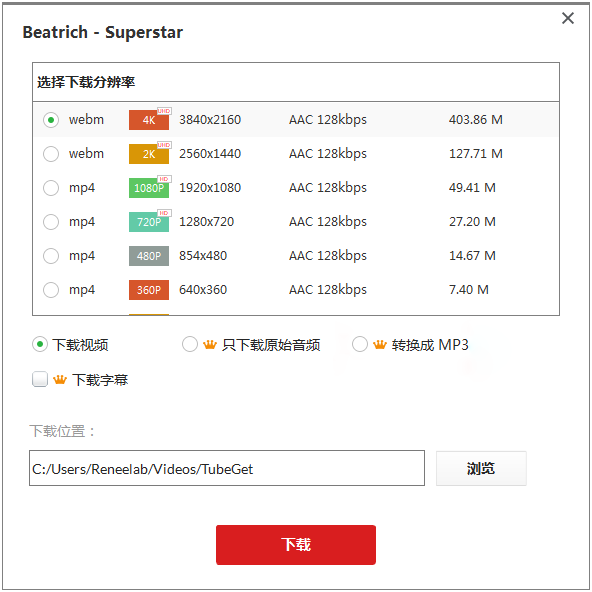Click crown icon beside original audio option
Screen dimensions: 592x592
click(x=210, y=344)
